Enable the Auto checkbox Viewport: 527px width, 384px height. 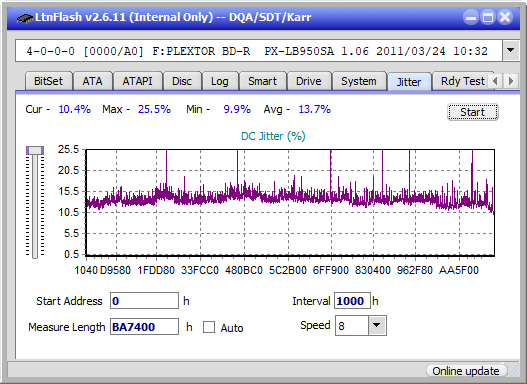pyautogui.click(x=209, y=327)
